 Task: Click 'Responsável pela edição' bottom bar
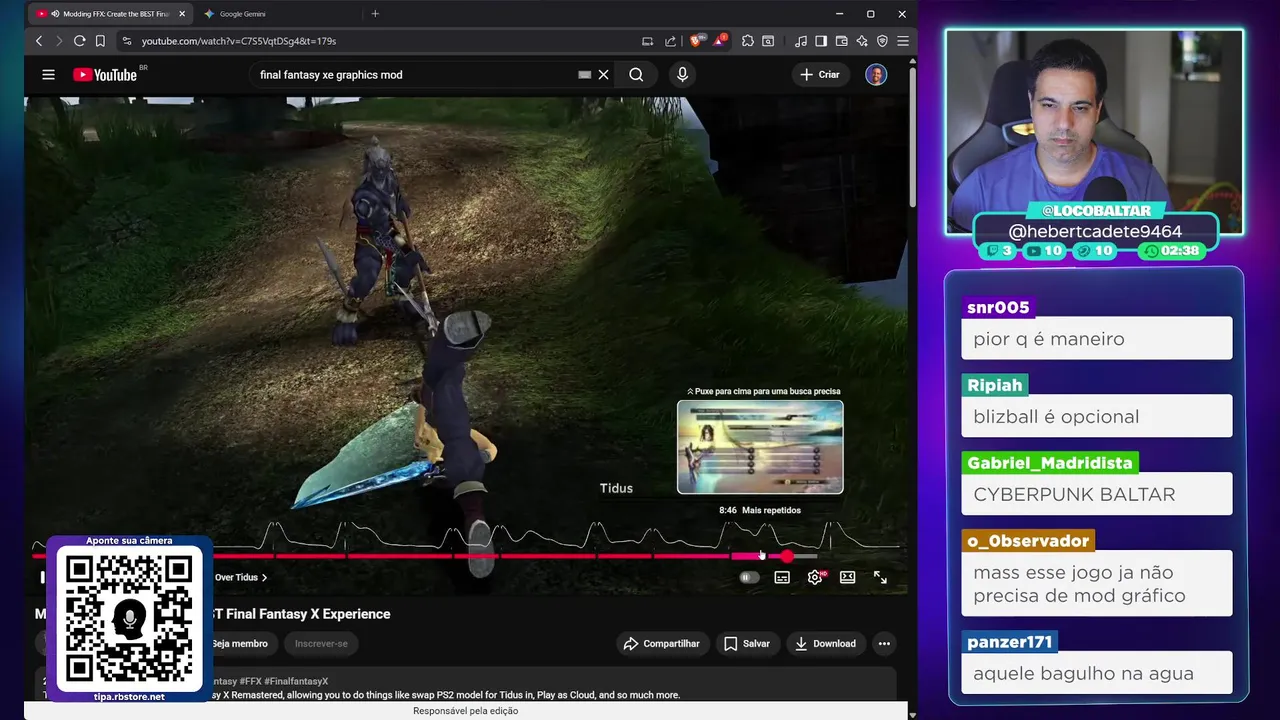(466, 711)
